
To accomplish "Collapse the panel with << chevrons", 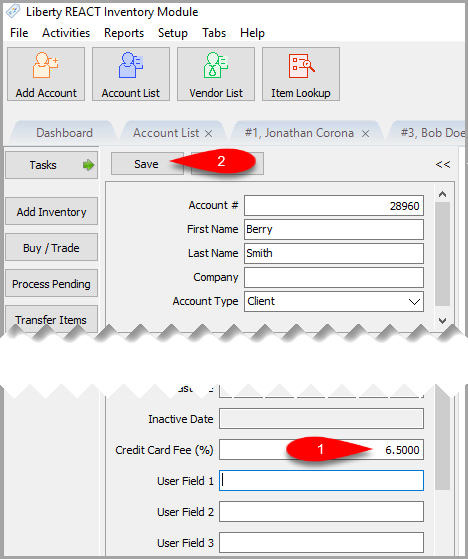I will point(443,164).
